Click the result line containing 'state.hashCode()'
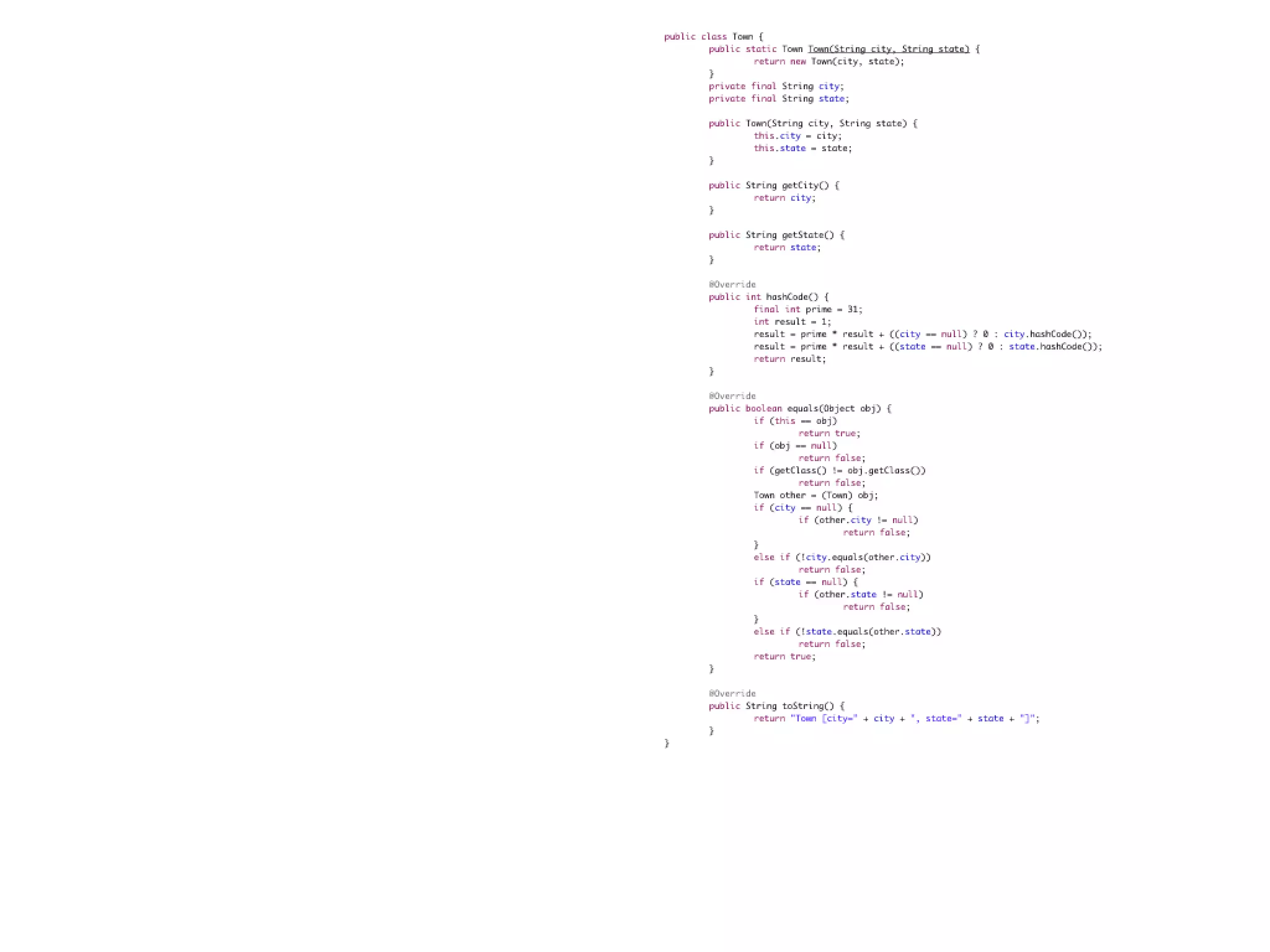Screen dimensions: 1270x952 [928, 346]
